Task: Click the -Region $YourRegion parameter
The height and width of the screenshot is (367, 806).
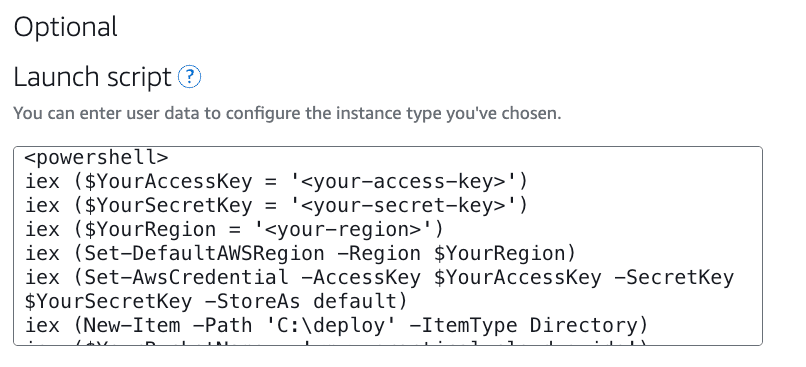Action: 450,253
